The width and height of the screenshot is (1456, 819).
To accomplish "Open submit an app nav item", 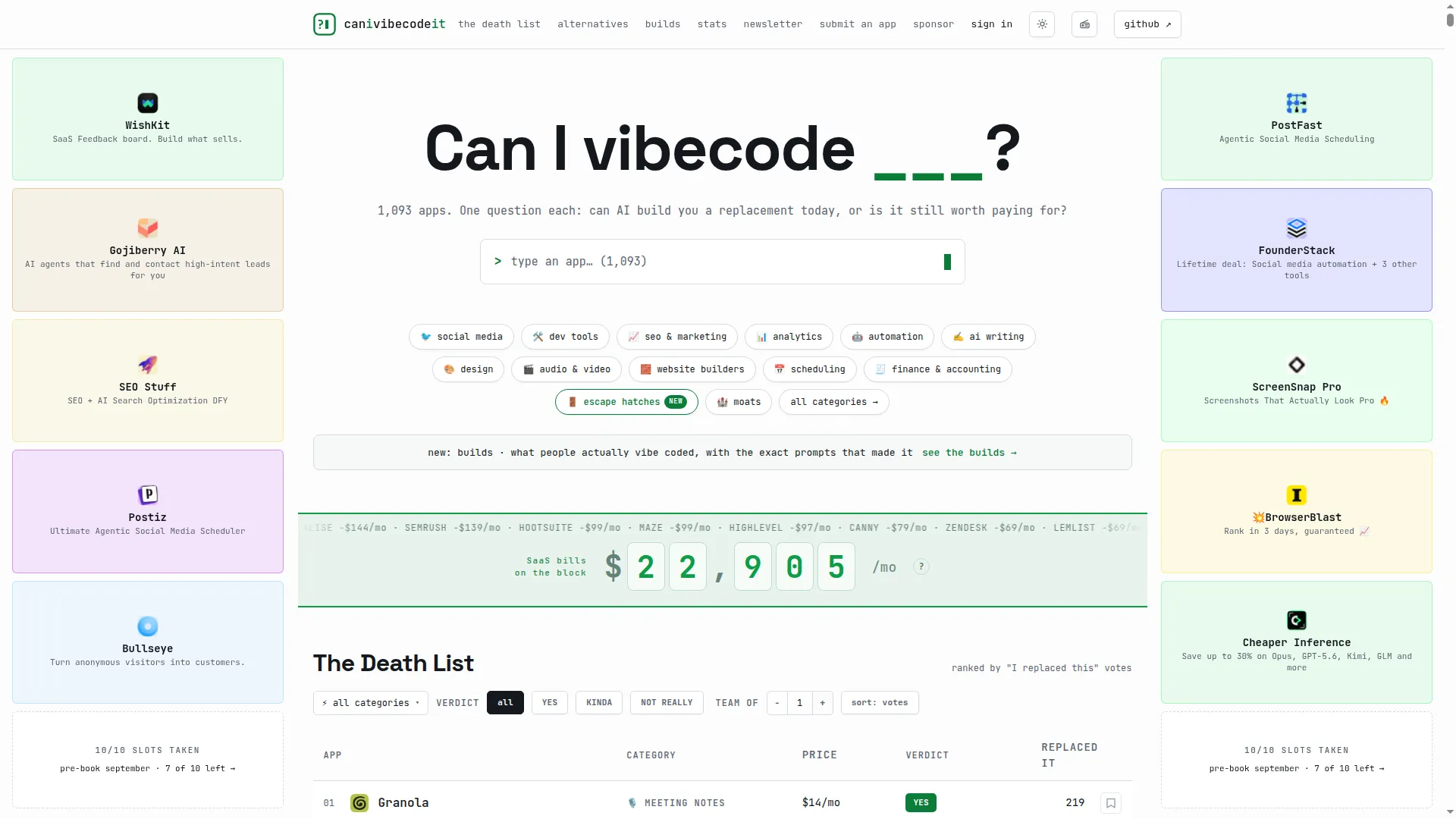I will tap(858, 24).
